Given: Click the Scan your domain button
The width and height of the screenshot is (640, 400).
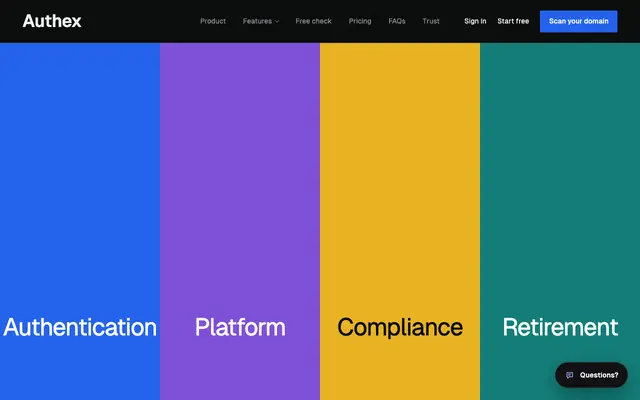Looking at the screenshot, I should click(578, 21).
